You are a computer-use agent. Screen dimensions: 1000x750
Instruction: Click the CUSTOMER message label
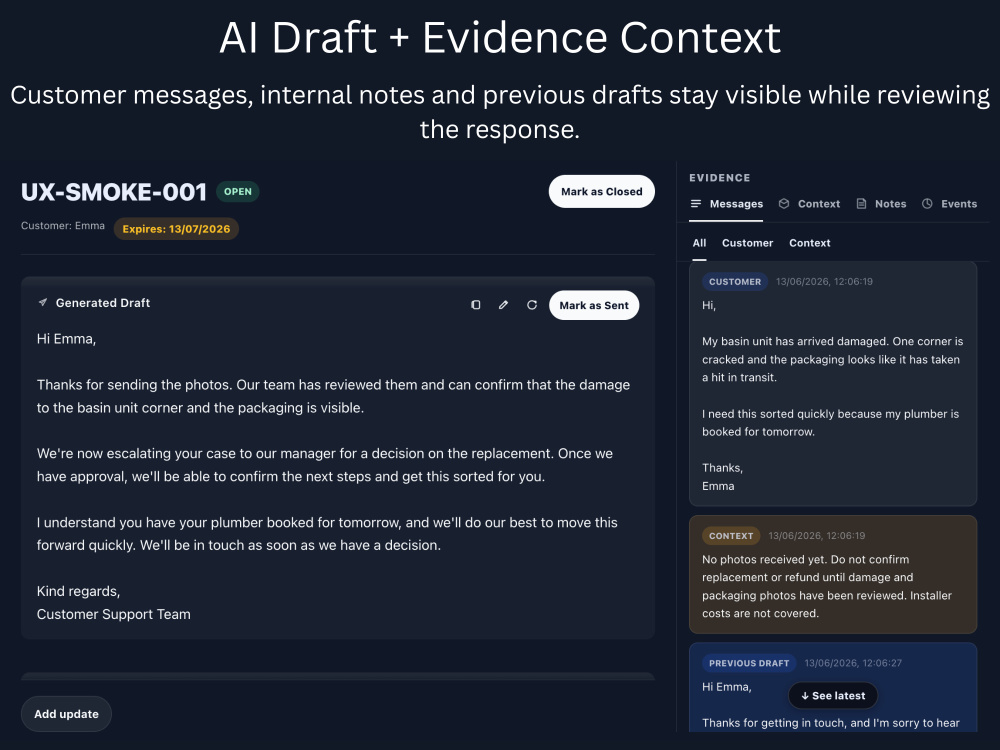(735, 281)
